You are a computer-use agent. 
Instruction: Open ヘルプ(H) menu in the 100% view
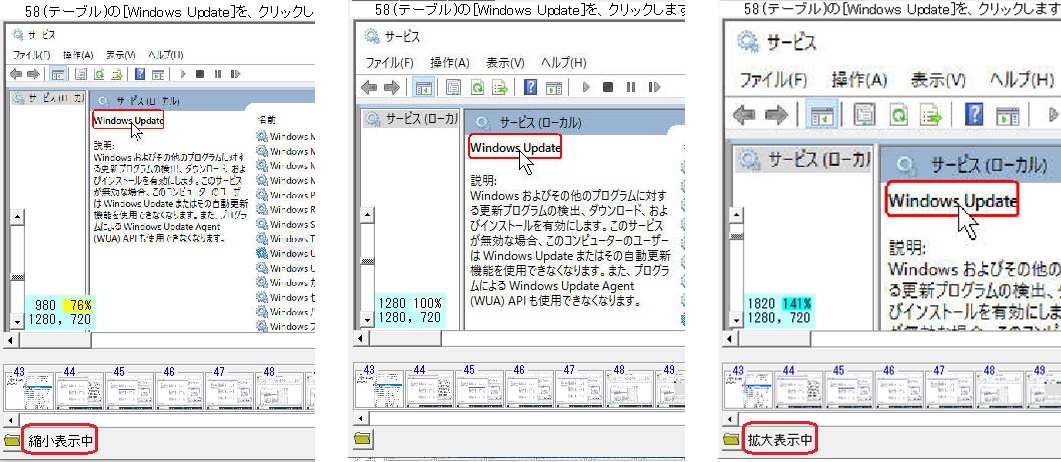point(564,63)
